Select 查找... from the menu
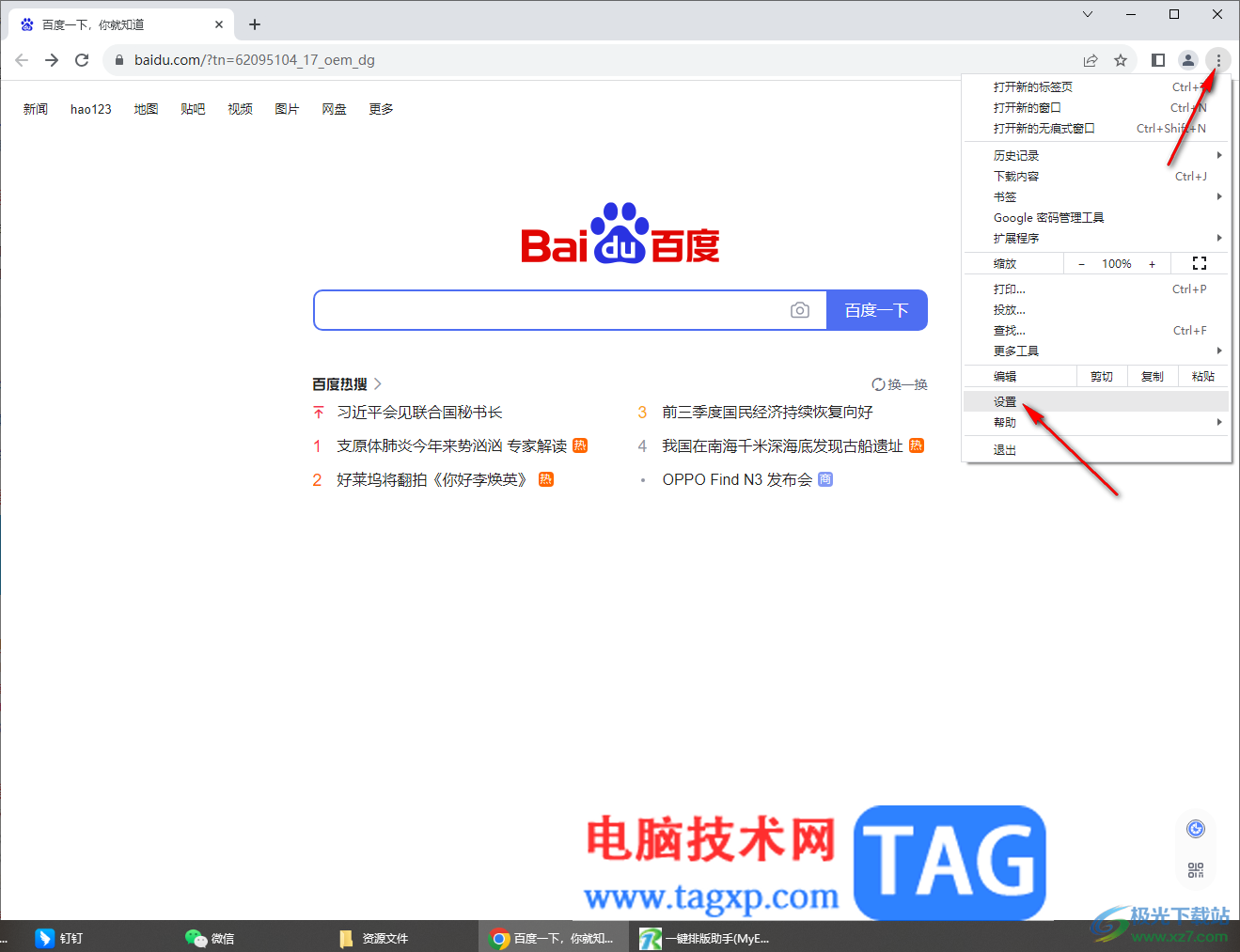Viewport: 1240px width, 952px height. coord(1096,331)
